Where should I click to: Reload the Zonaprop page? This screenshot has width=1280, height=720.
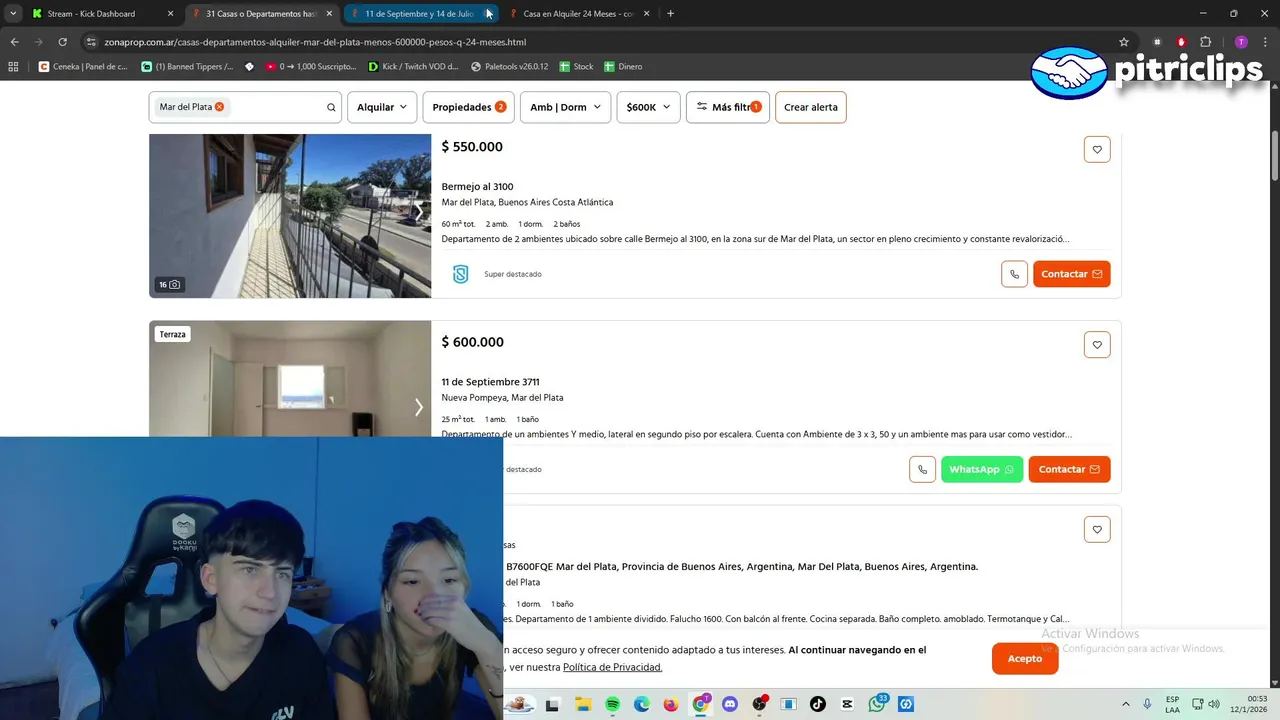click(x=62, y=42)
